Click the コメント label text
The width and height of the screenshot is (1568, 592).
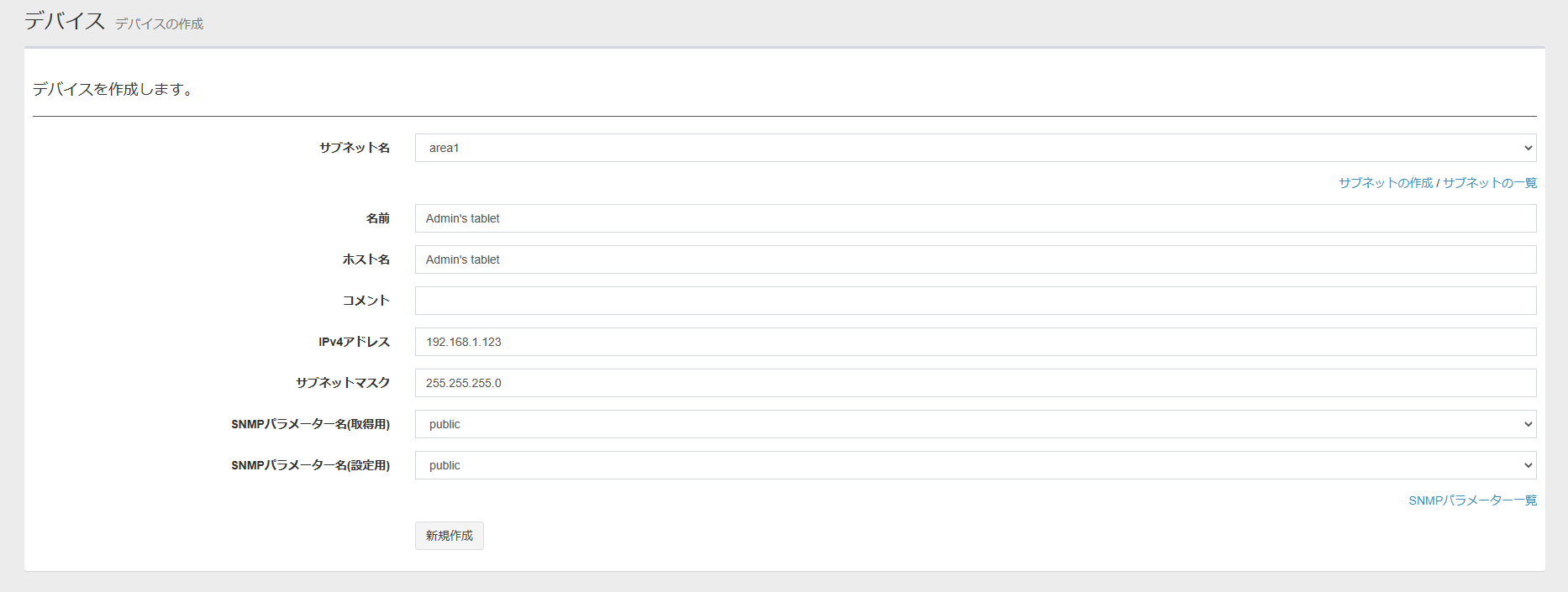coord(366,301)
